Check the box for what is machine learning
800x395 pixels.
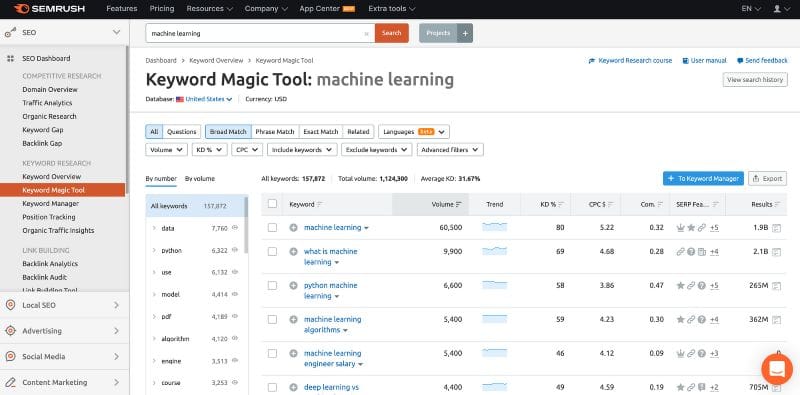point(272,252)
